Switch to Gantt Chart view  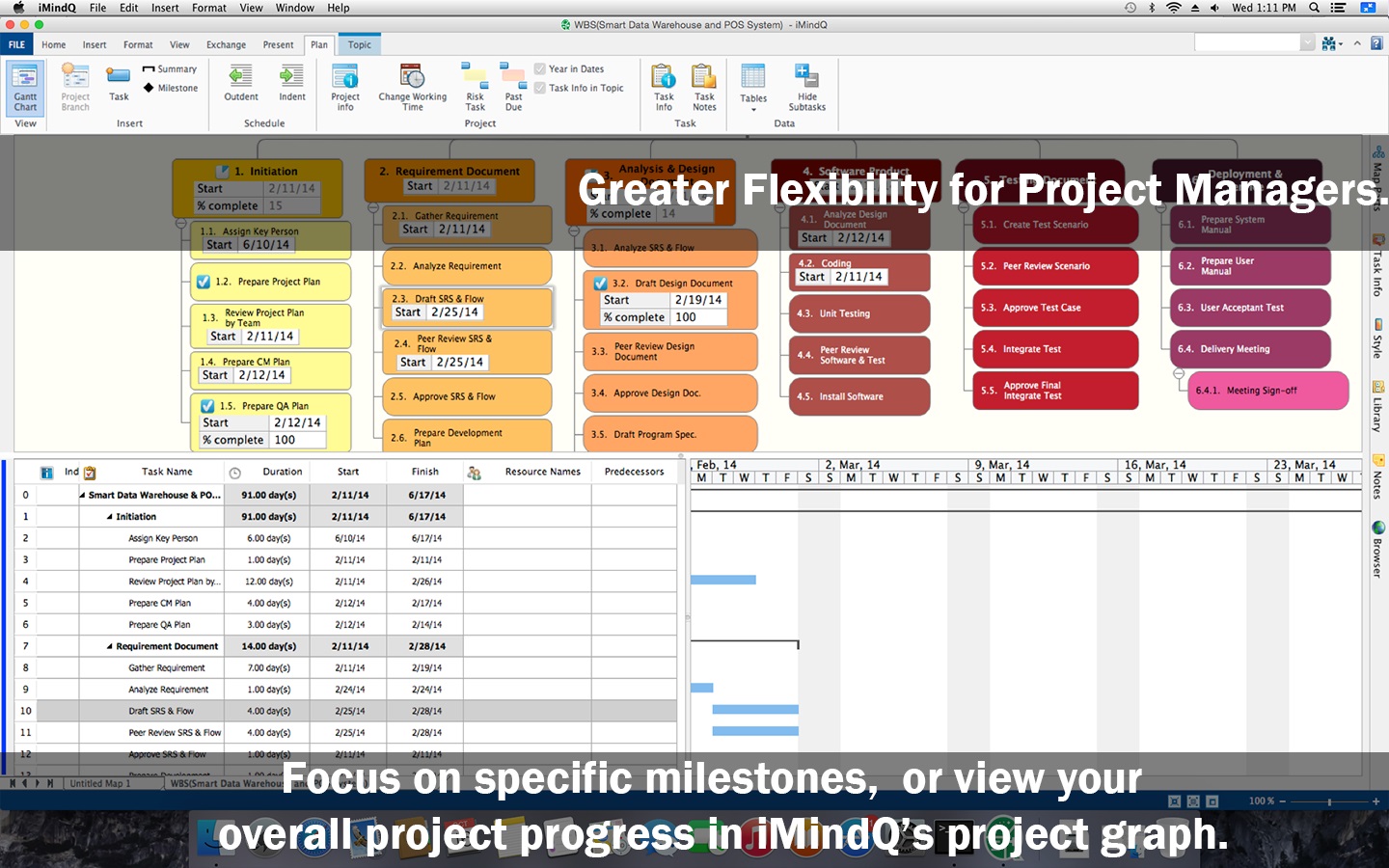point(25,87)
